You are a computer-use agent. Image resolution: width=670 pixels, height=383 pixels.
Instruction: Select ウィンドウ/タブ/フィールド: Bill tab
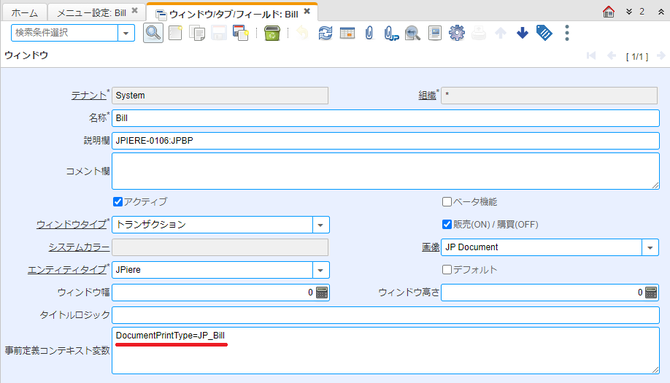click(233, 14)
